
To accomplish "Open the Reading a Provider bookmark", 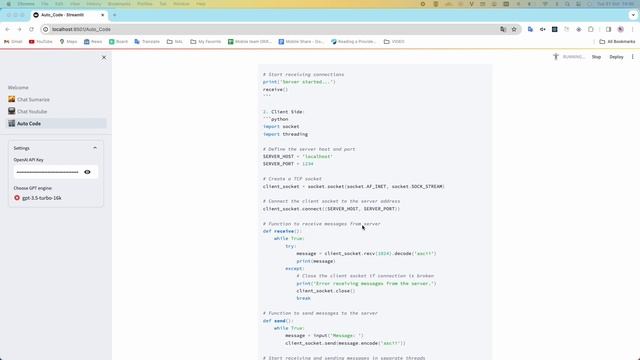I will click(x=353, y=42).
